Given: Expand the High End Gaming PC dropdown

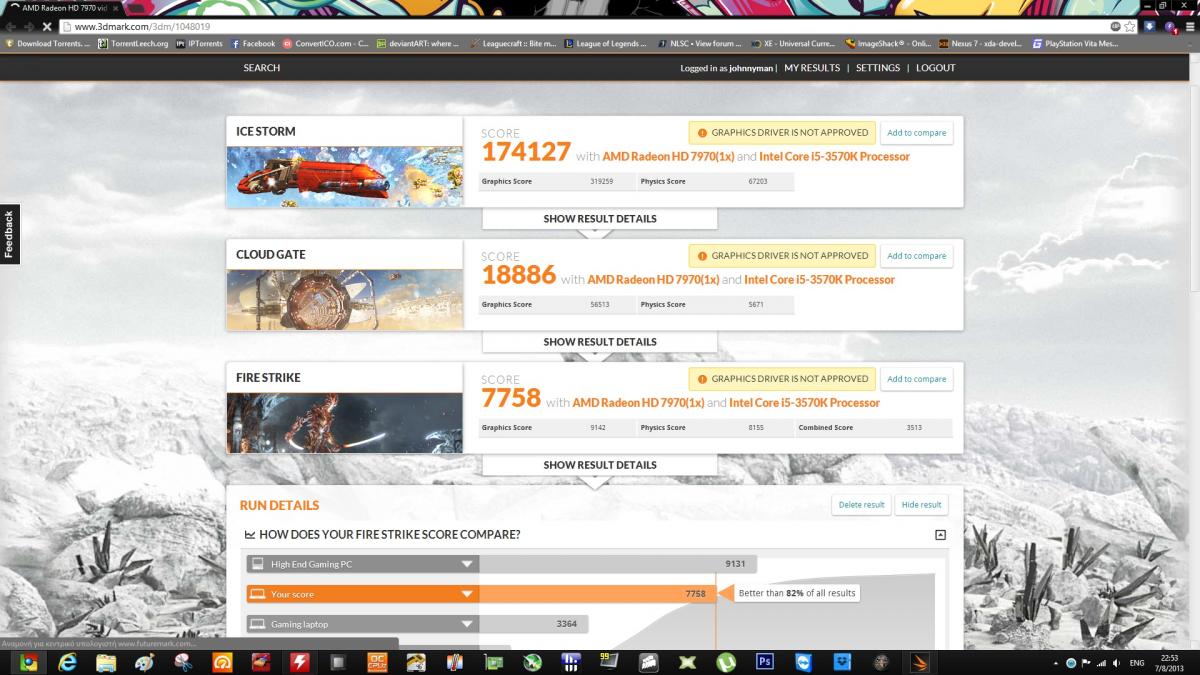Looking at the screenshot, I should [x=467, y=564].
